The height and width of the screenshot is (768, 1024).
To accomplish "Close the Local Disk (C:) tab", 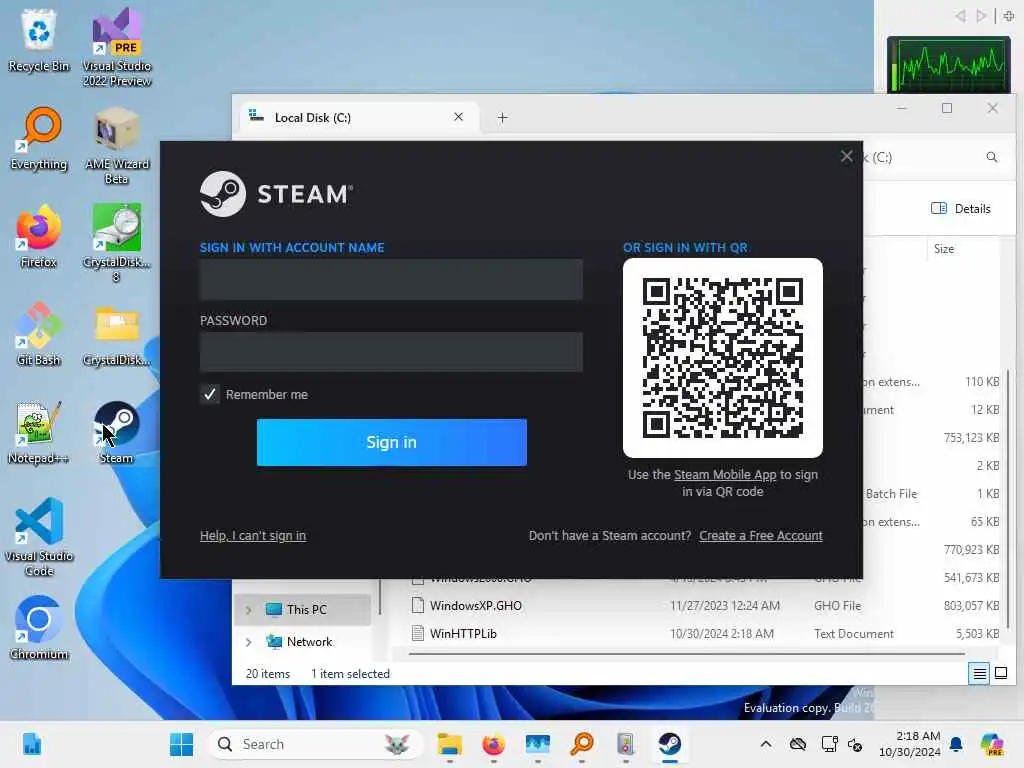I will pos(458,117).
